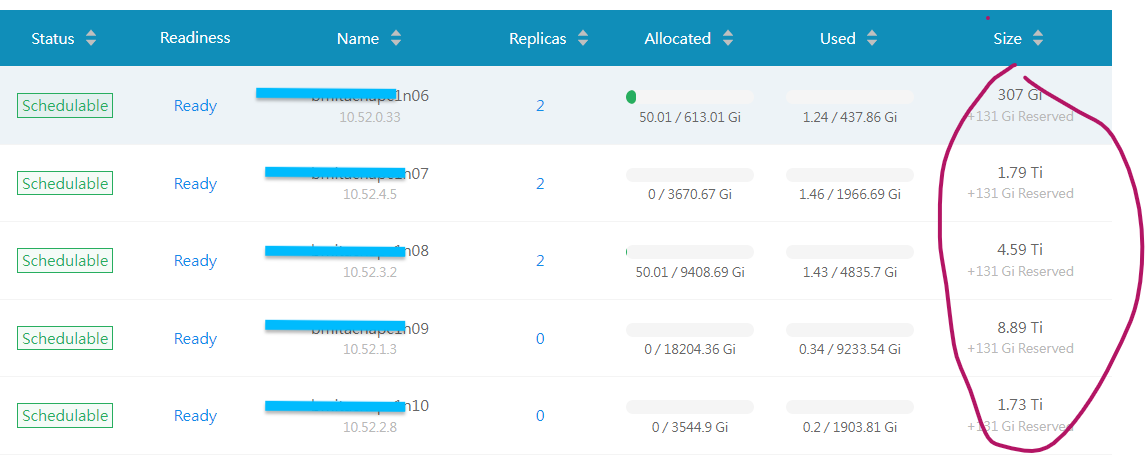Sort by Replicas column arrows

click(582, 39)
